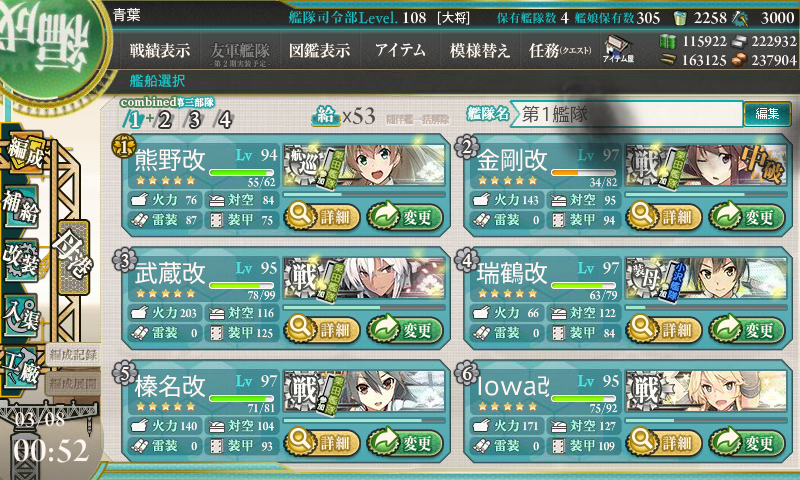
Task: Open the 戦績表示 menu item
Action: click(x=160, y=50)
